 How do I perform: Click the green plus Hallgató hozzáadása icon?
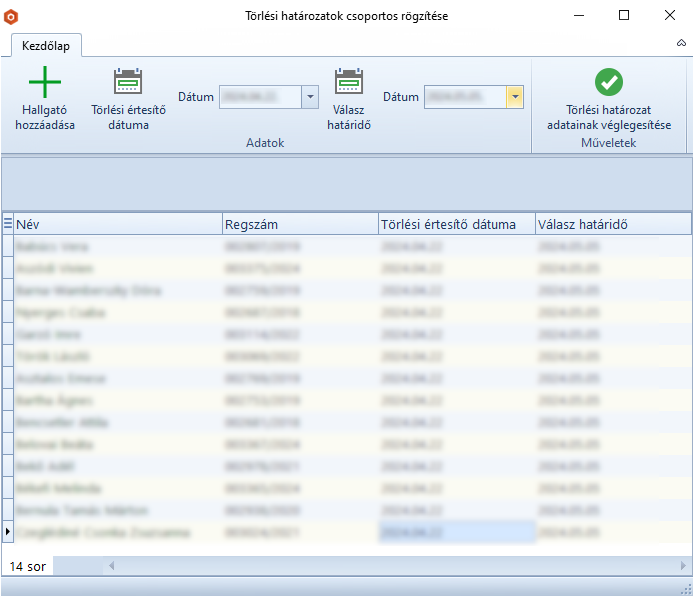[x=45, y=83]
